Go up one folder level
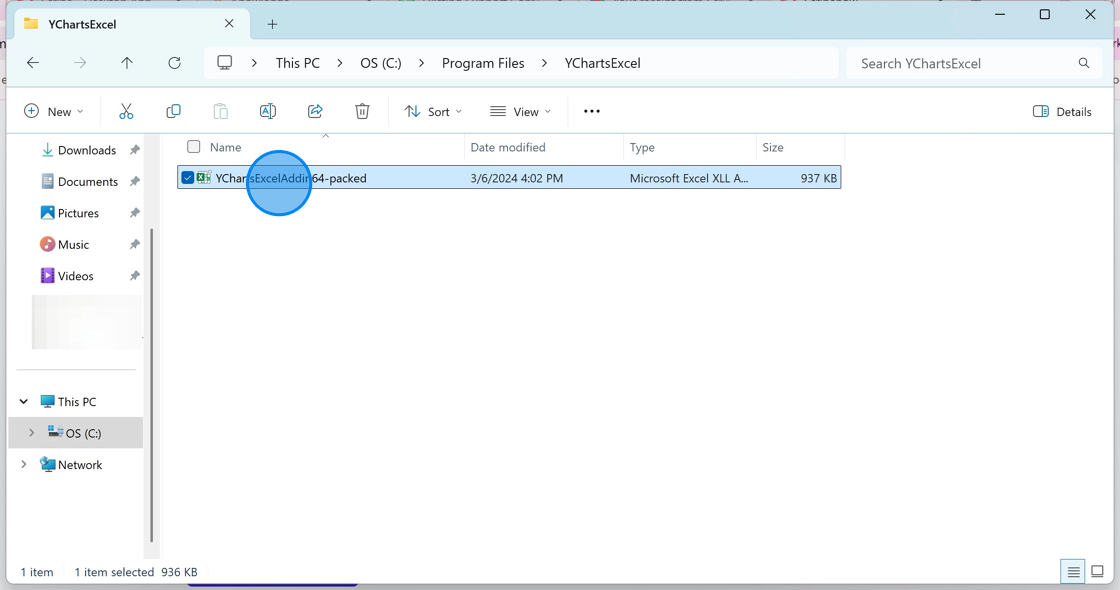The height and width of the screenshot is (590, 1120). [127, 63]
